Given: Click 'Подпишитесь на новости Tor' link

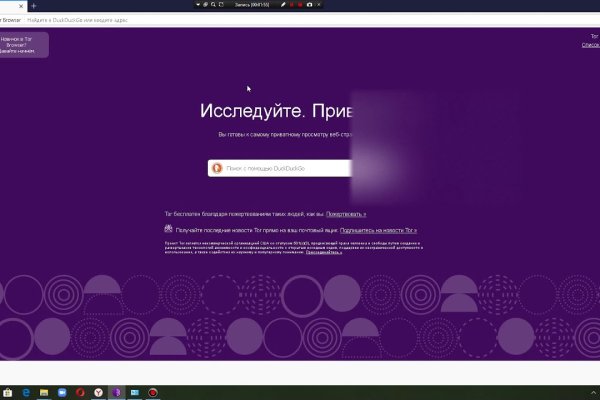Looking at the screenshot, I should tap(378, 230).
